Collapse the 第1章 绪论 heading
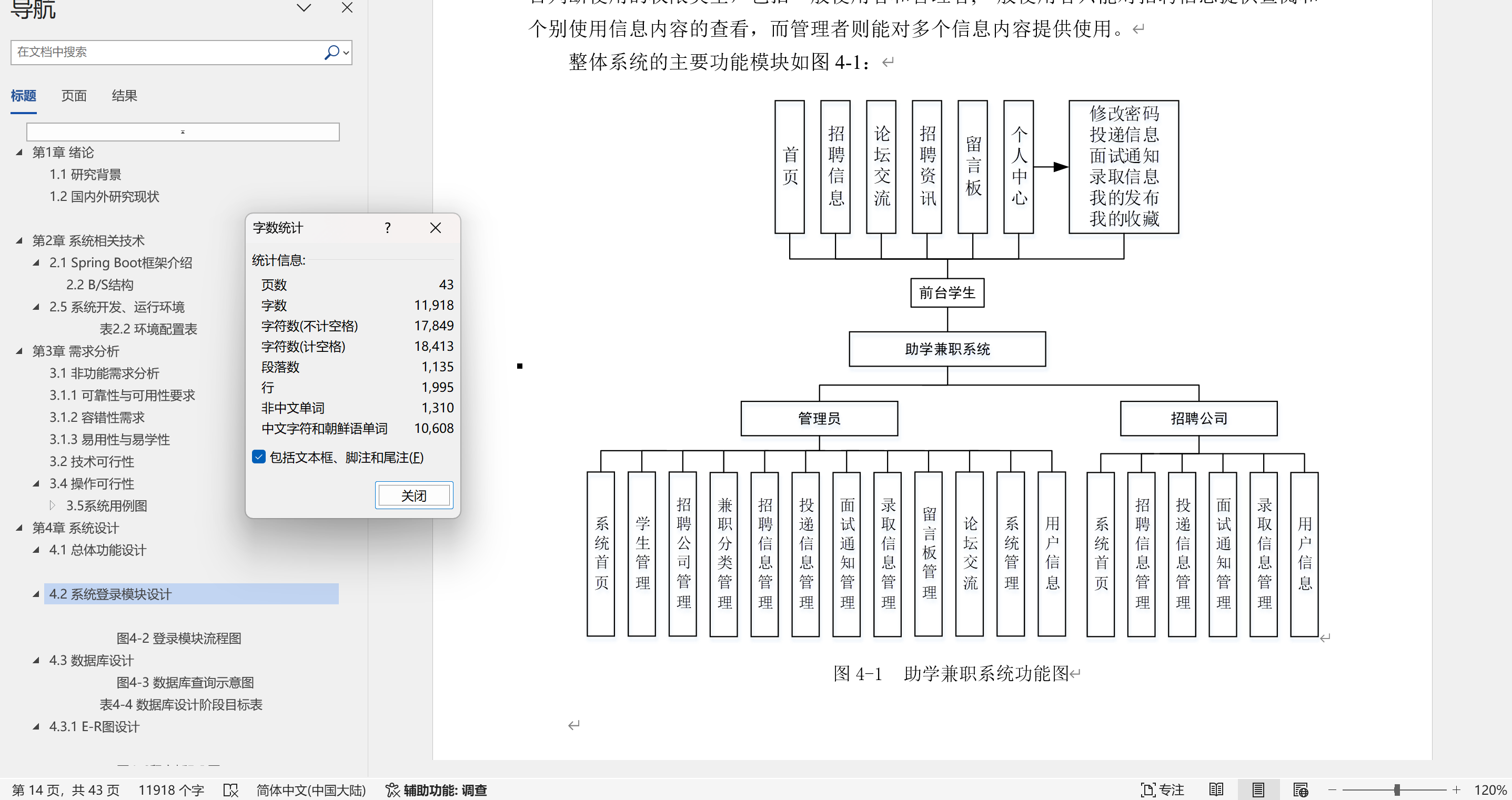Viewport: 1512px width, 800px height. point(19,153)
